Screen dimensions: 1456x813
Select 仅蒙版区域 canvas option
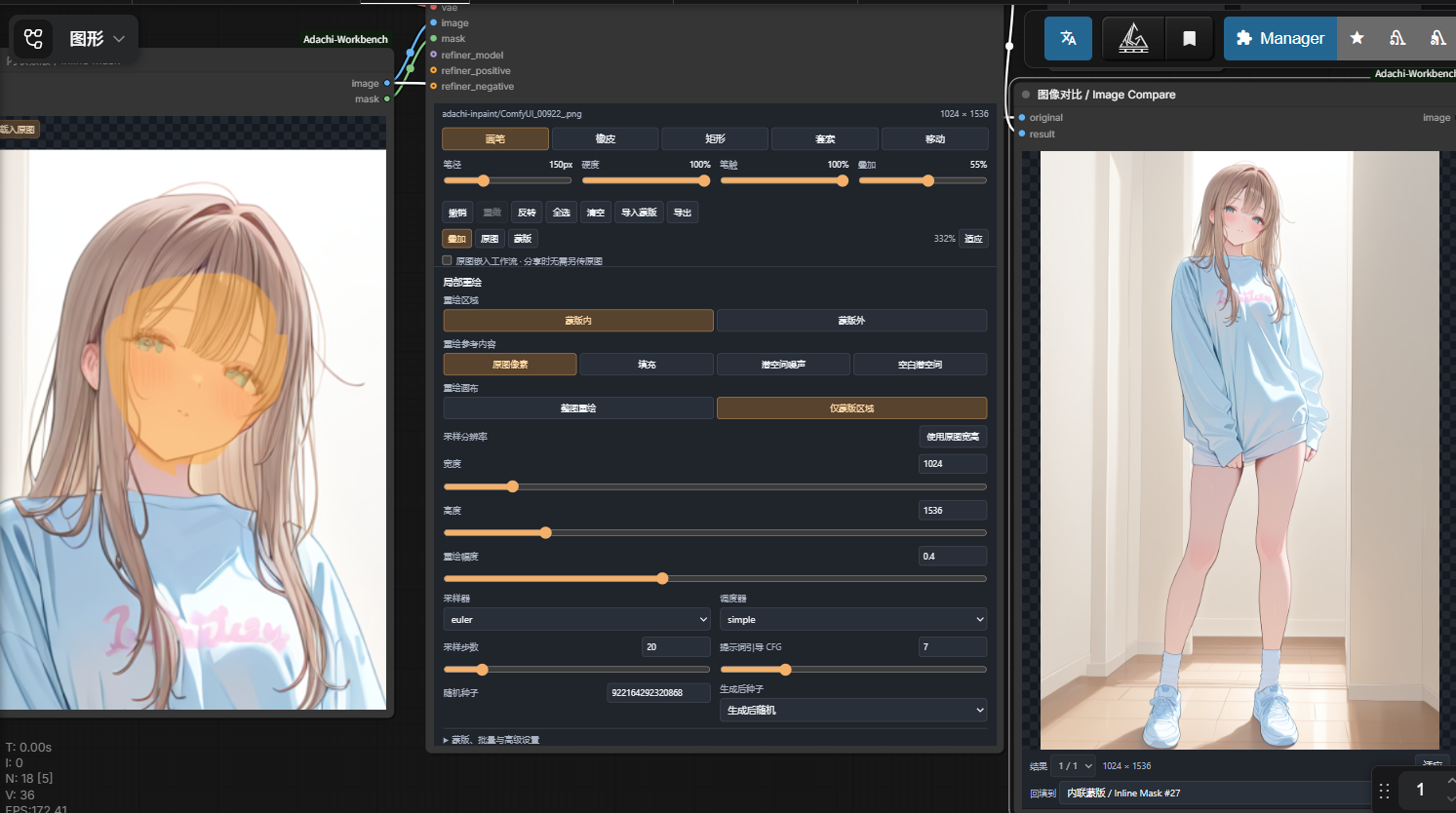click(x=851, y=408)
